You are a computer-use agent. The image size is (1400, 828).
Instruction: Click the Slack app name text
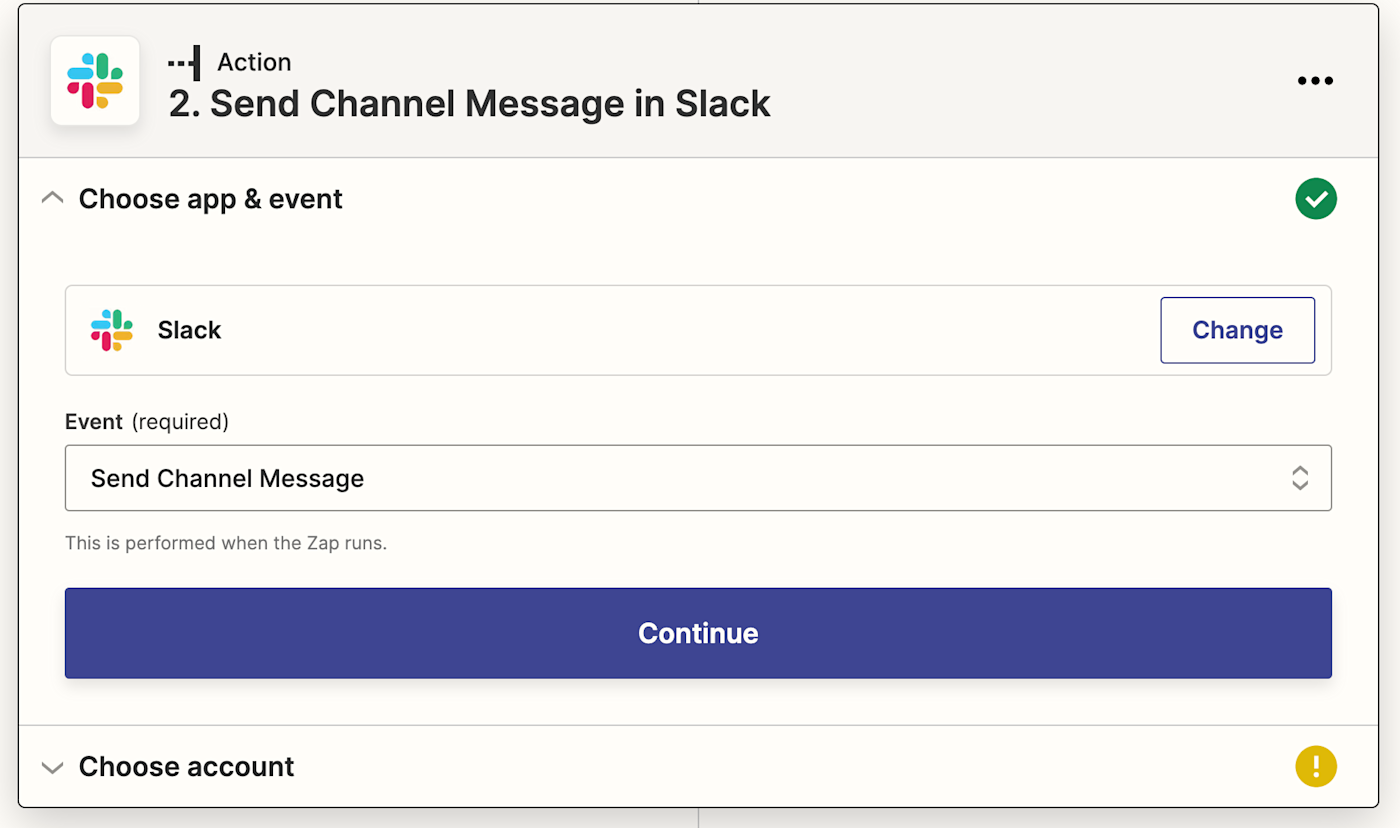click(189, 330)
